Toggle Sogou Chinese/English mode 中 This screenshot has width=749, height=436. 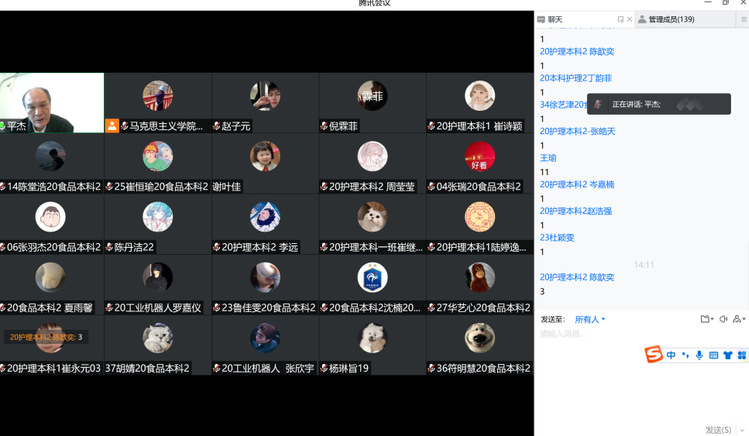tap(671, 356)
